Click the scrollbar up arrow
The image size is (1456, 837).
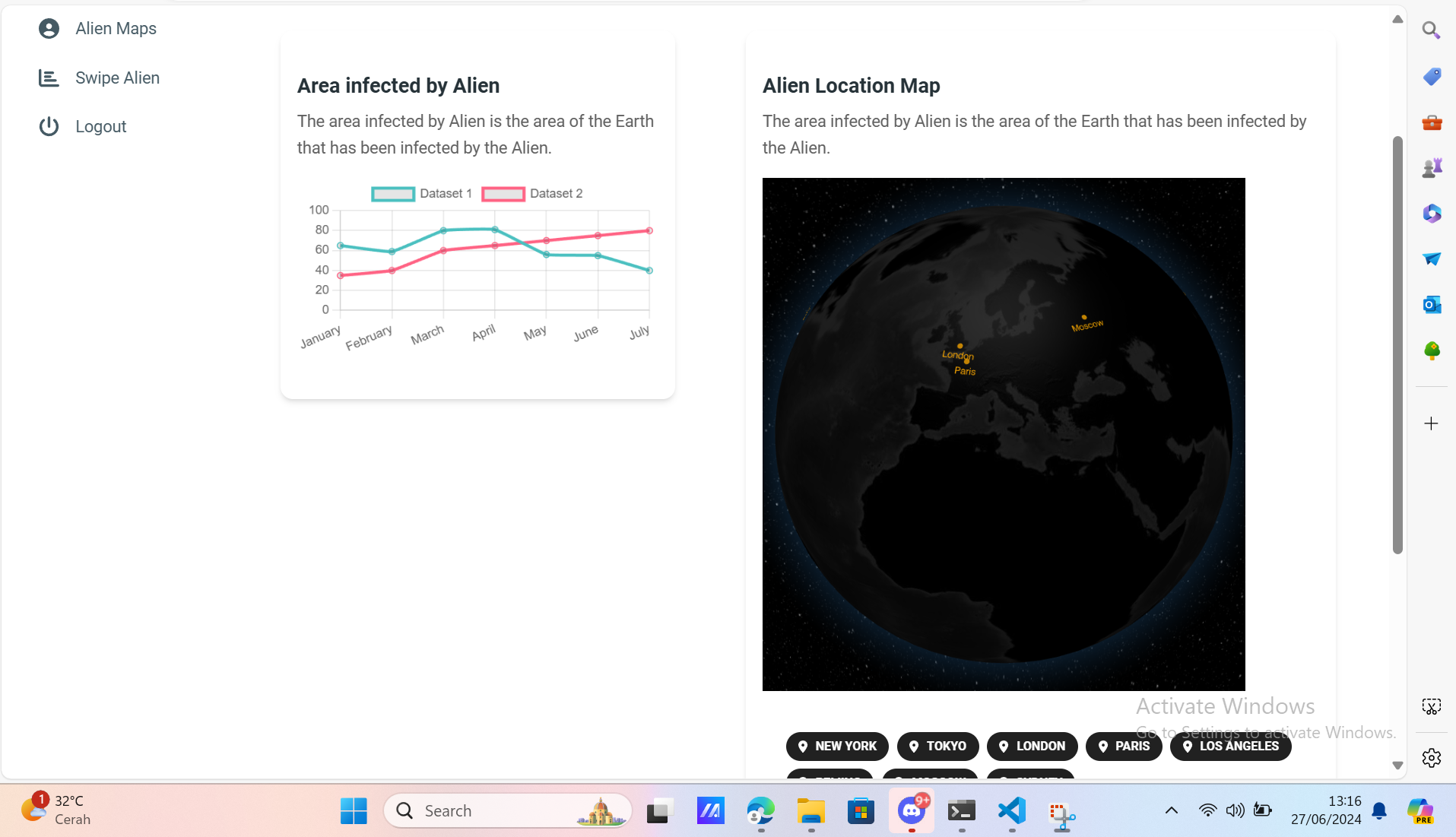pos(1397,19)
